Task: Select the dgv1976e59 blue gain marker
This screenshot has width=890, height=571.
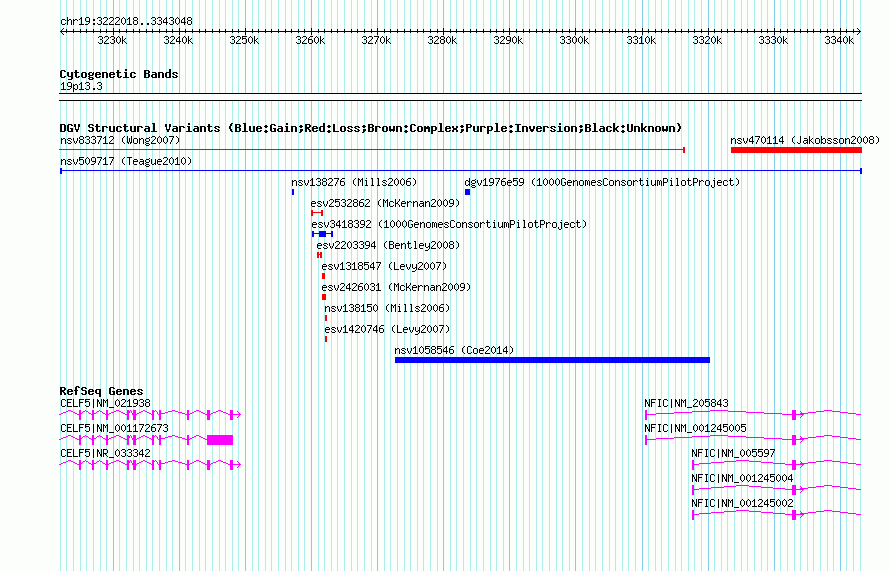Action: [x=467, y=192]
